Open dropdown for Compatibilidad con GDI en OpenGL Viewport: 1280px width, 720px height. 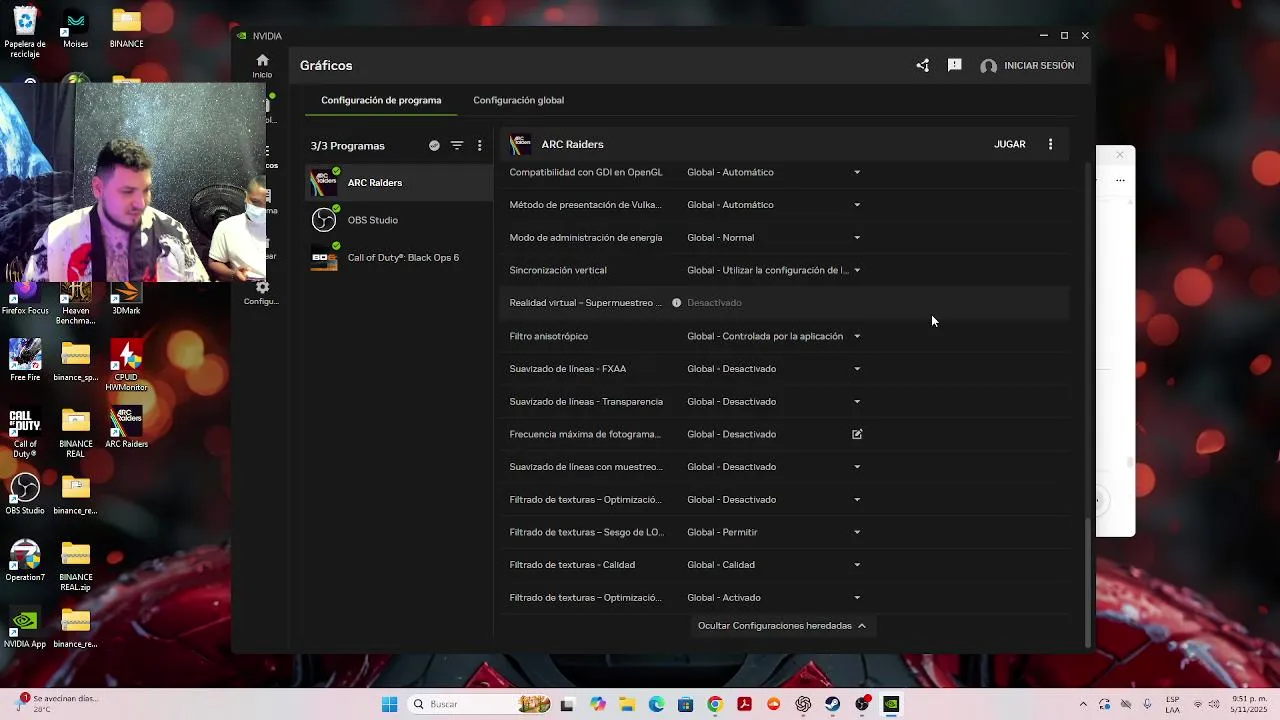click(x=857, y=172)
